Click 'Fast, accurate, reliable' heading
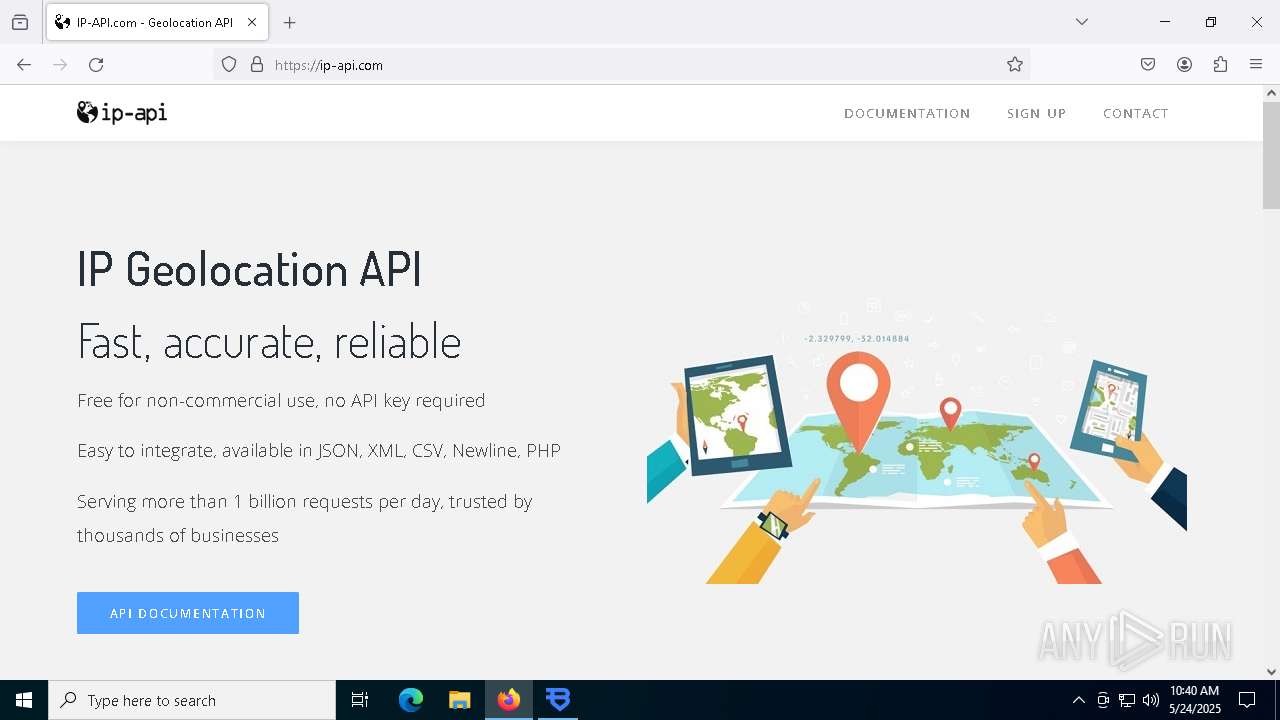The image size is (1280, 720). [269, 341]
